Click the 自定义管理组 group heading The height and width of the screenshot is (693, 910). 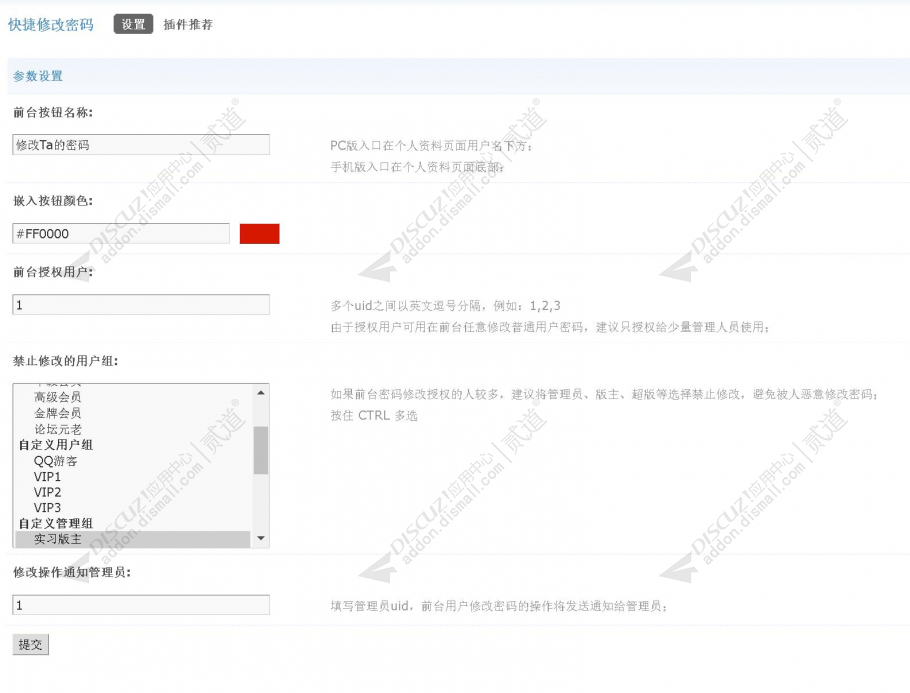(x=56, y=524)
